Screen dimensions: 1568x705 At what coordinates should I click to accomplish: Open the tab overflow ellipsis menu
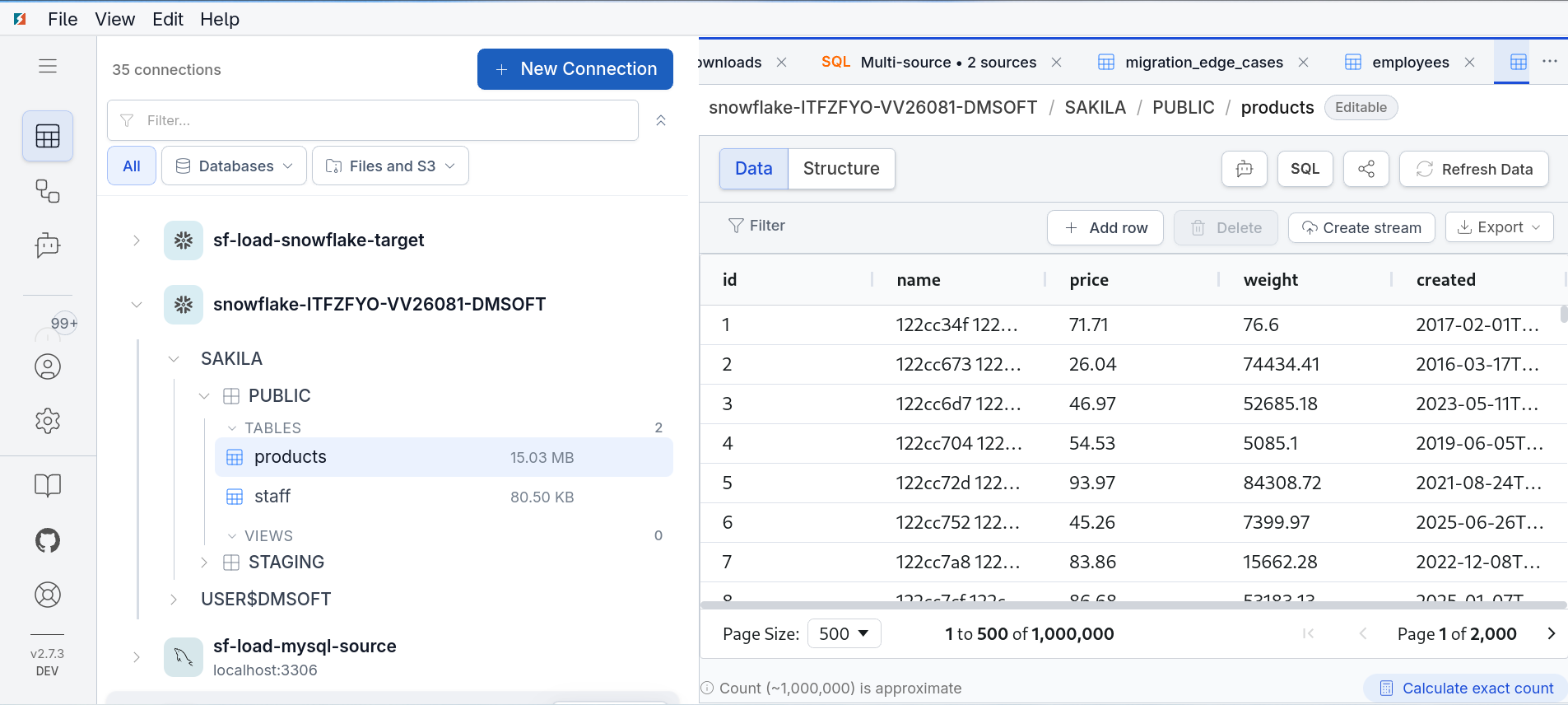1549,62
